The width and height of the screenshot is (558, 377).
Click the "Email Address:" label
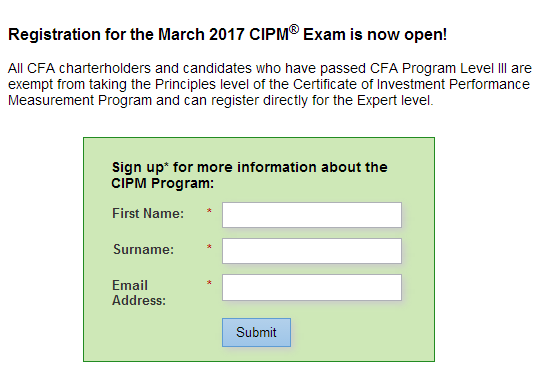(139, 293)
